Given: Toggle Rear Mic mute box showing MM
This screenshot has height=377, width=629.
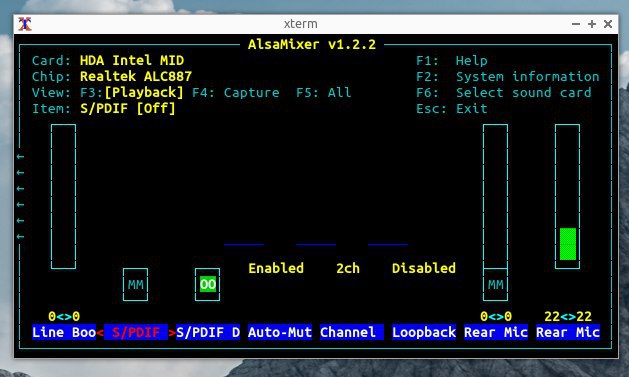Looking at the screenshot, I should click(495, 284).
